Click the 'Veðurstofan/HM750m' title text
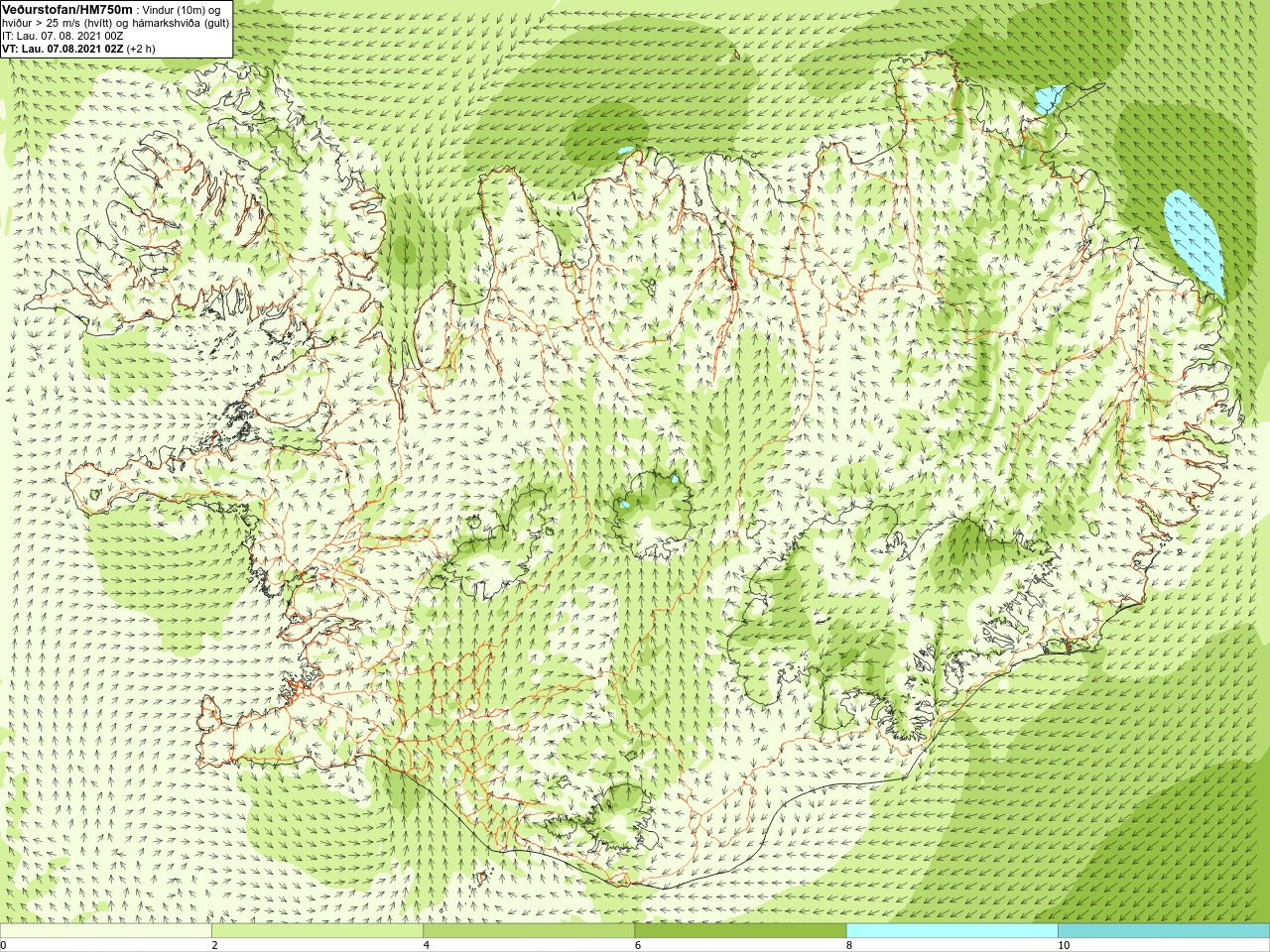This screenshot has width=1270, height=952. [x=66, y=9]
